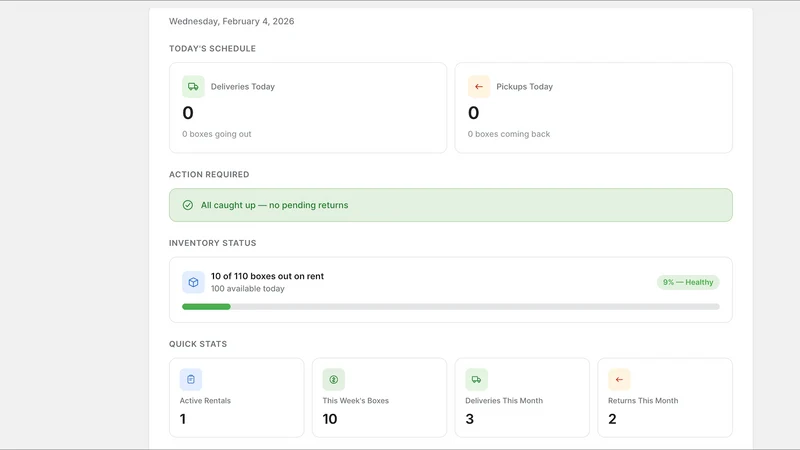Click the 'TODAY'S SCHEDULE' heading
The width and height of the screenshot is (800, 450).
(213, 48)
